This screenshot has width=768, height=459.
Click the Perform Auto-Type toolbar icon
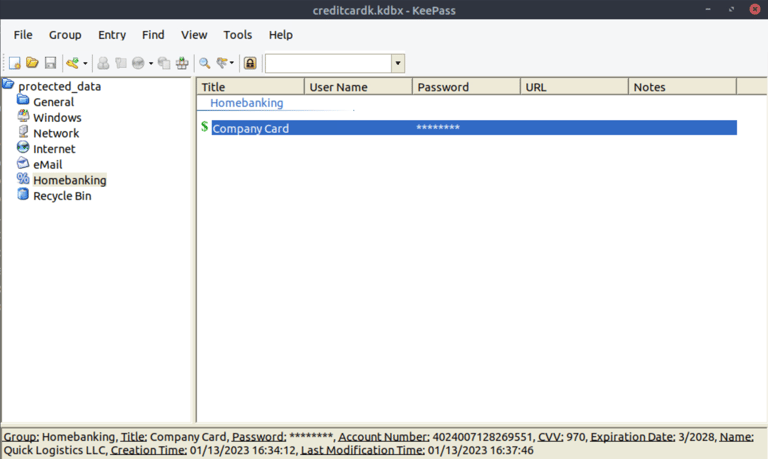click(182, 63)
